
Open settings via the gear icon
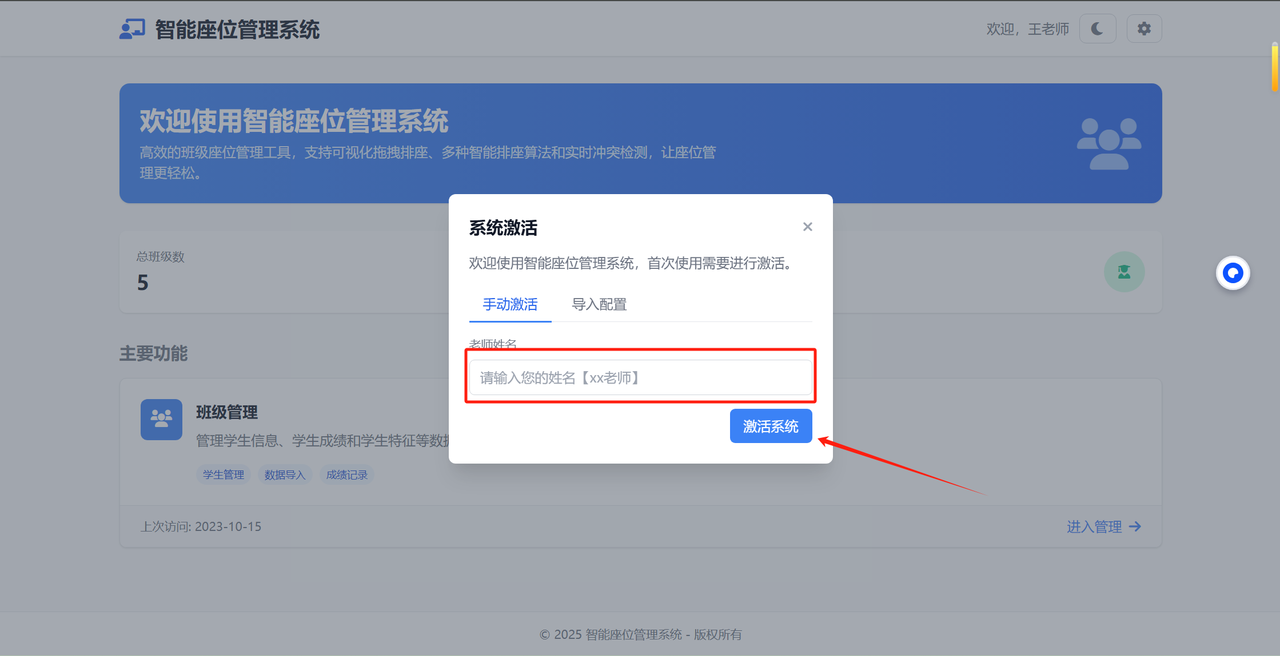pos(1144,29)
